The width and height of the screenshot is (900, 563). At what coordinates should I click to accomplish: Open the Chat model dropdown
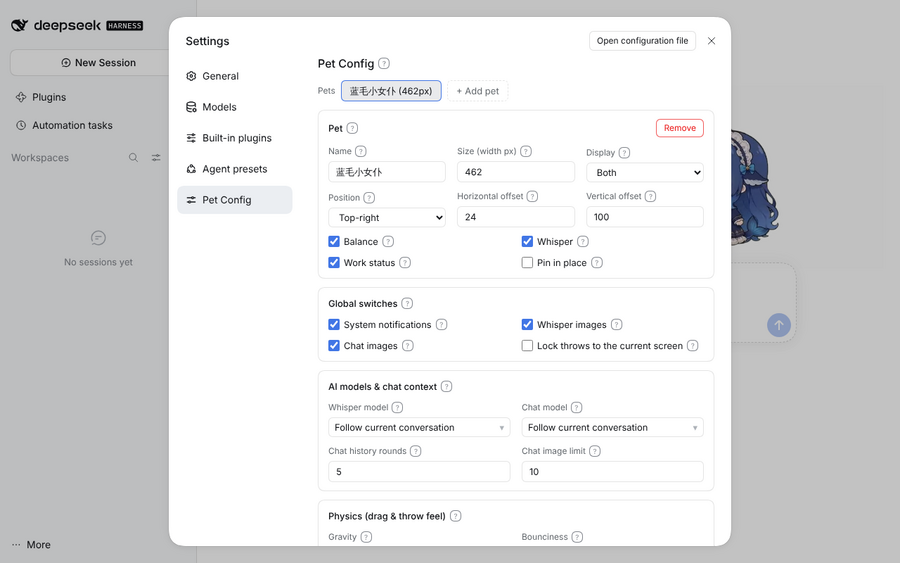(x=612, y=428)
